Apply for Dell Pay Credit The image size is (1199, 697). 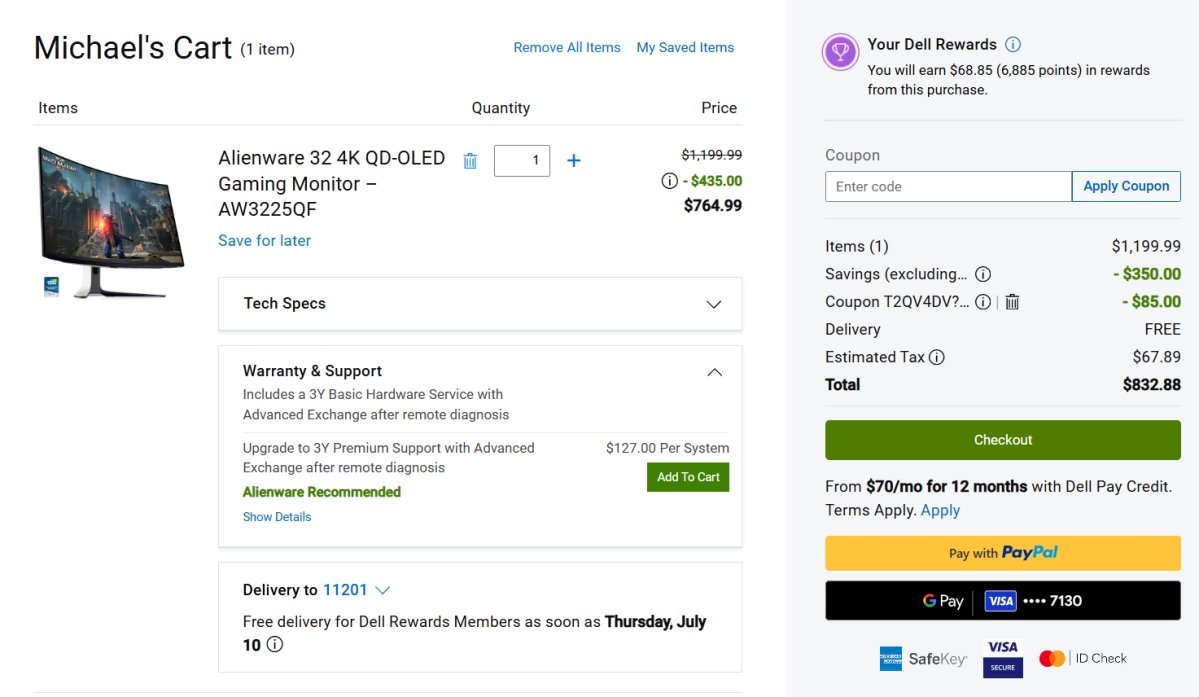point(940,511)
